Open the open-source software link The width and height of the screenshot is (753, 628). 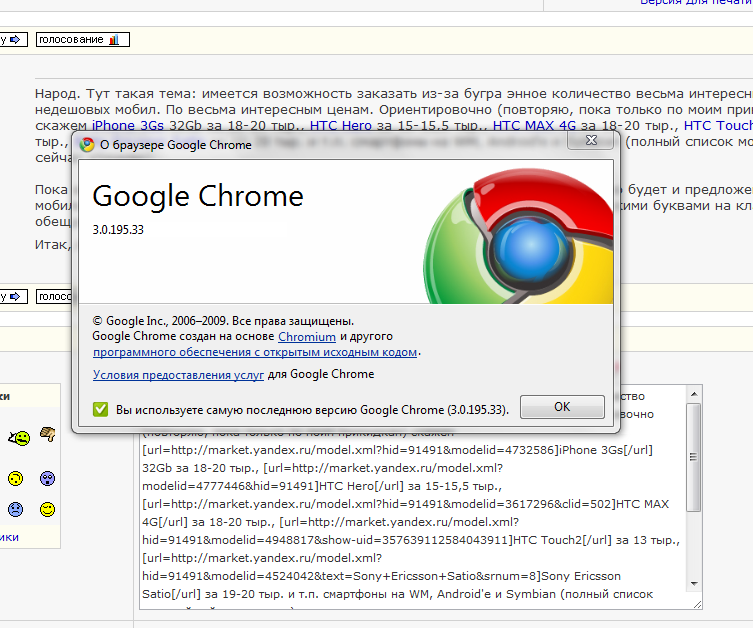[256, 352]
